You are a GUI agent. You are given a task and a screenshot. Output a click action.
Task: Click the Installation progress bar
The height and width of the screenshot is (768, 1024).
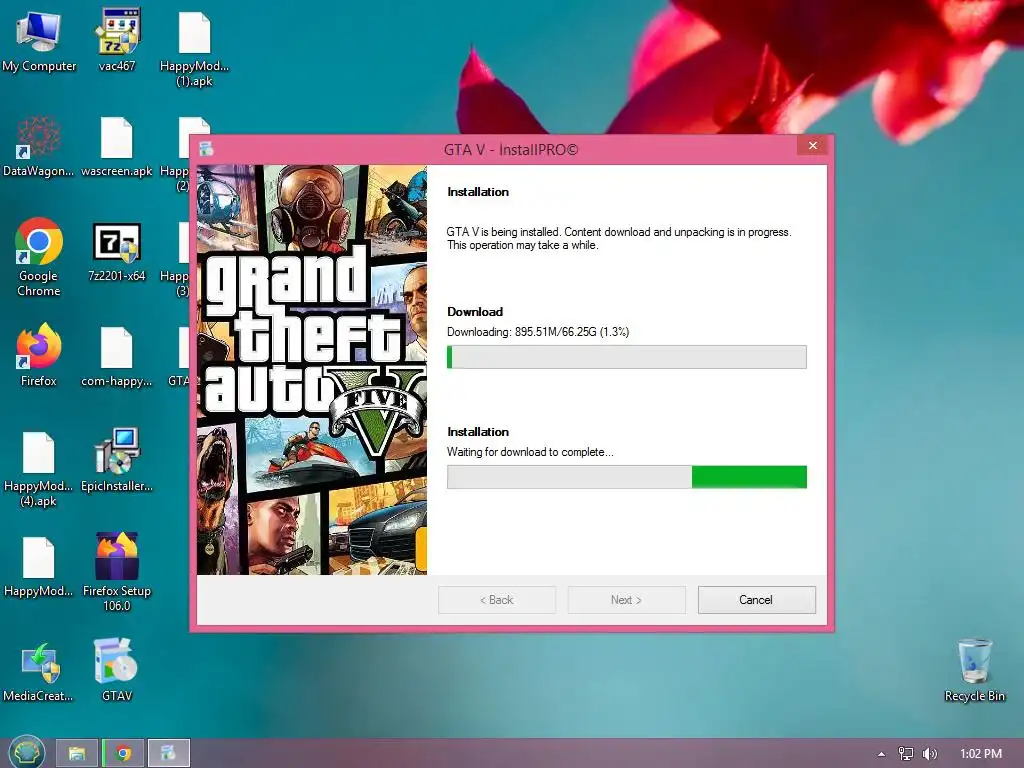point(626,477)
